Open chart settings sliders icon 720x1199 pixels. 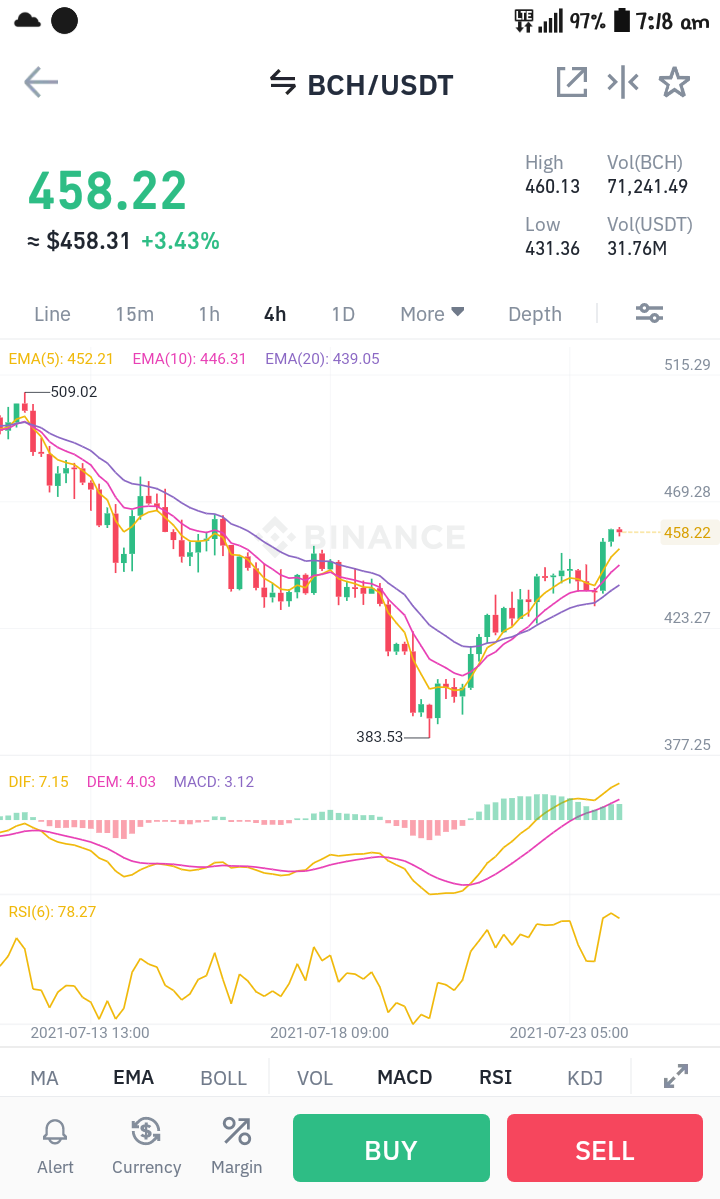pos(650,313)
